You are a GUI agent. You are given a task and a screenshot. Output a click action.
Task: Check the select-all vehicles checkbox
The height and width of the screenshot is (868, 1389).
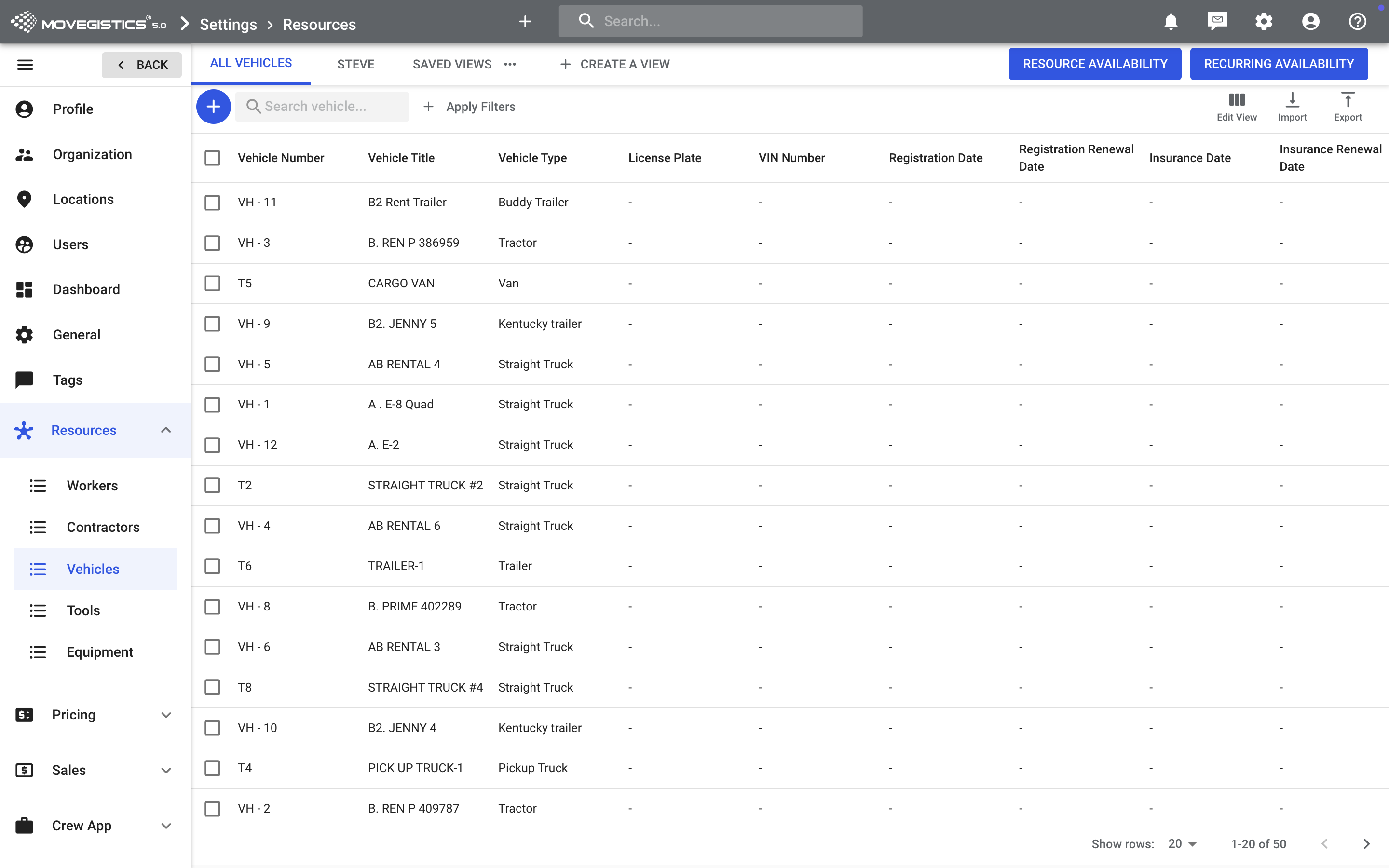[x=212, y=158]
